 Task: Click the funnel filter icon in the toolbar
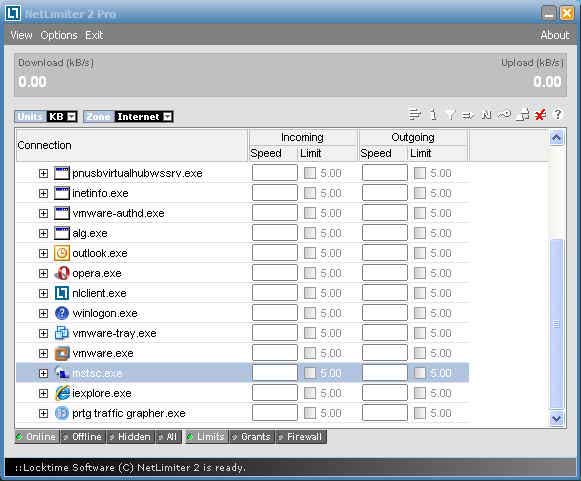450,115
